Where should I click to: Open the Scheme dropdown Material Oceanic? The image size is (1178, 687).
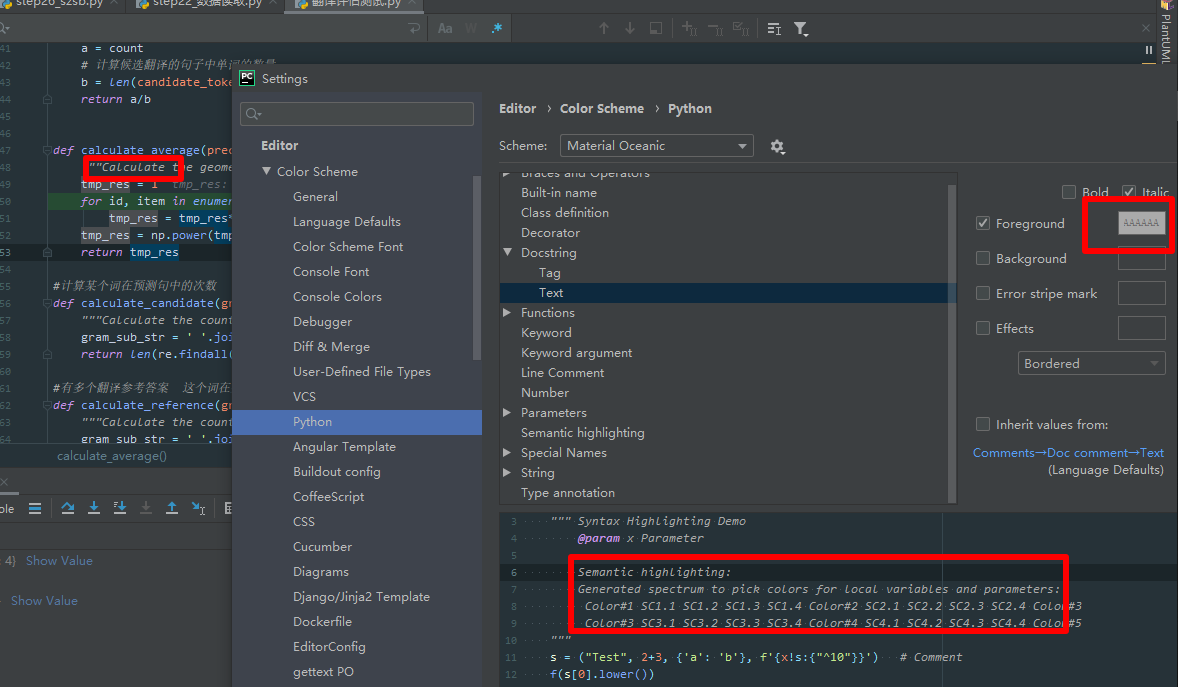[x=657, y=146]
